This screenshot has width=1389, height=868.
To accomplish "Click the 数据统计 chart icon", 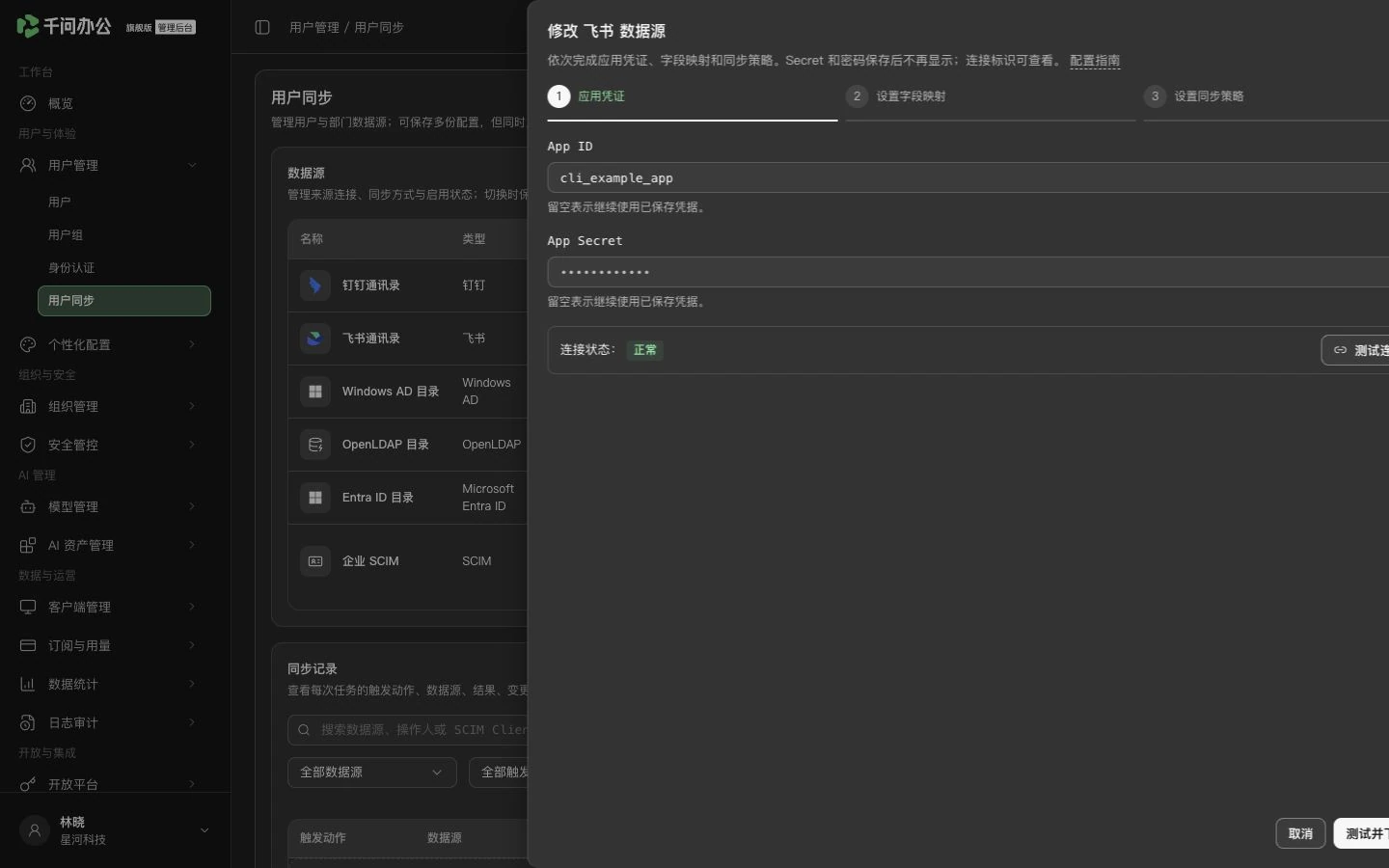I will (x=28, y=684).
